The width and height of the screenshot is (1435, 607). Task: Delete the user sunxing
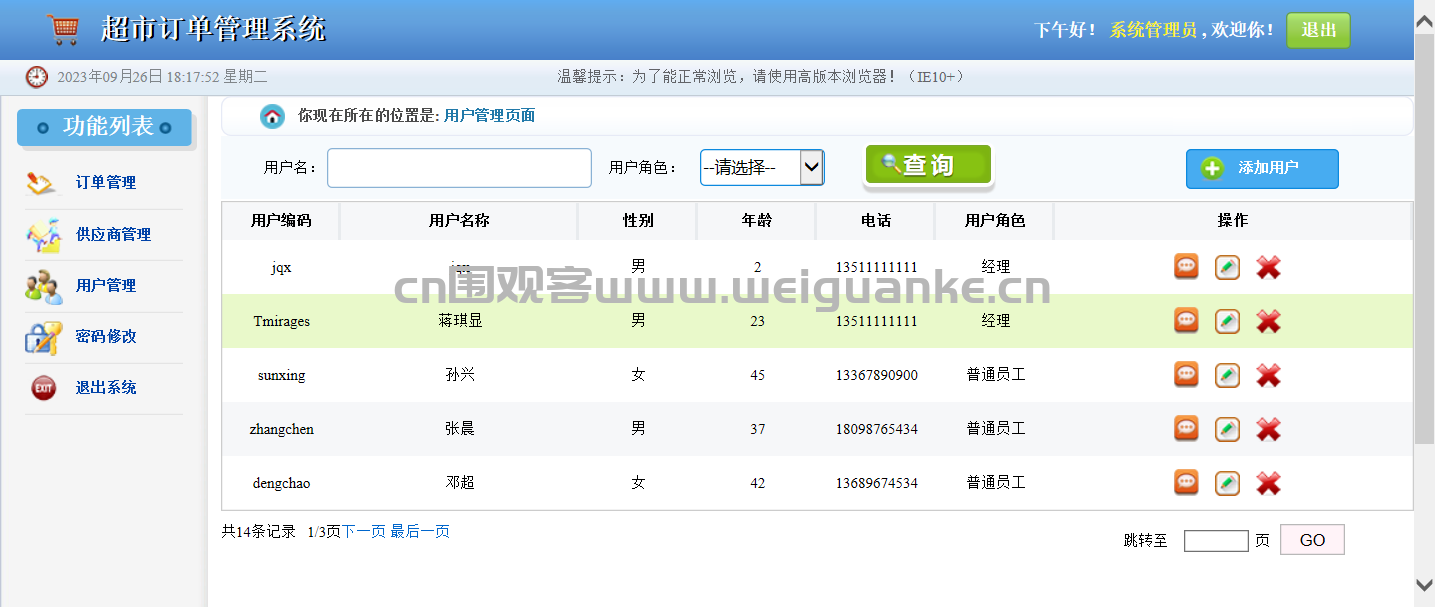pos(1268,376)
